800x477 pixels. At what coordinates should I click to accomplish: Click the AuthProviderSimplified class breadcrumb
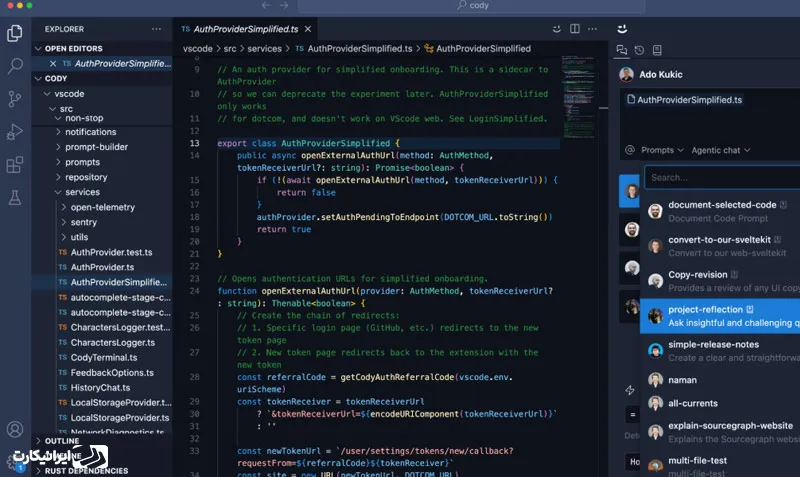pos(477,48)
